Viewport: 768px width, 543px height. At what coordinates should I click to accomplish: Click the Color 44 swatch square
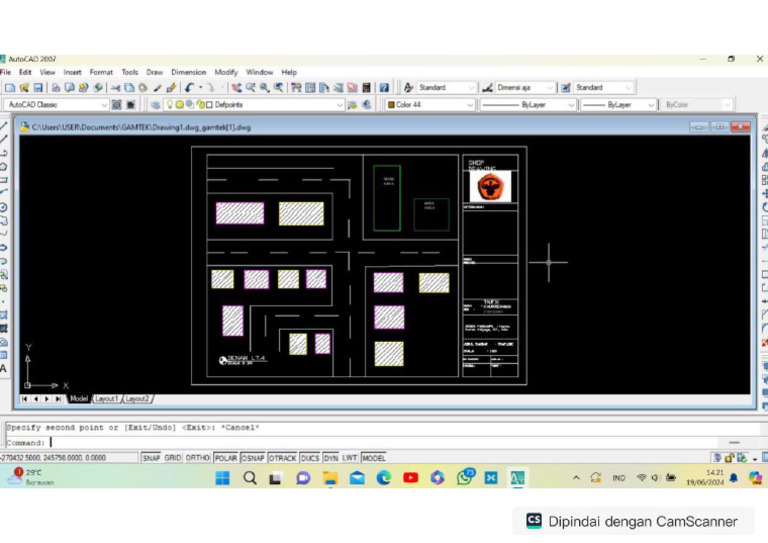click(x=391, y=105)
